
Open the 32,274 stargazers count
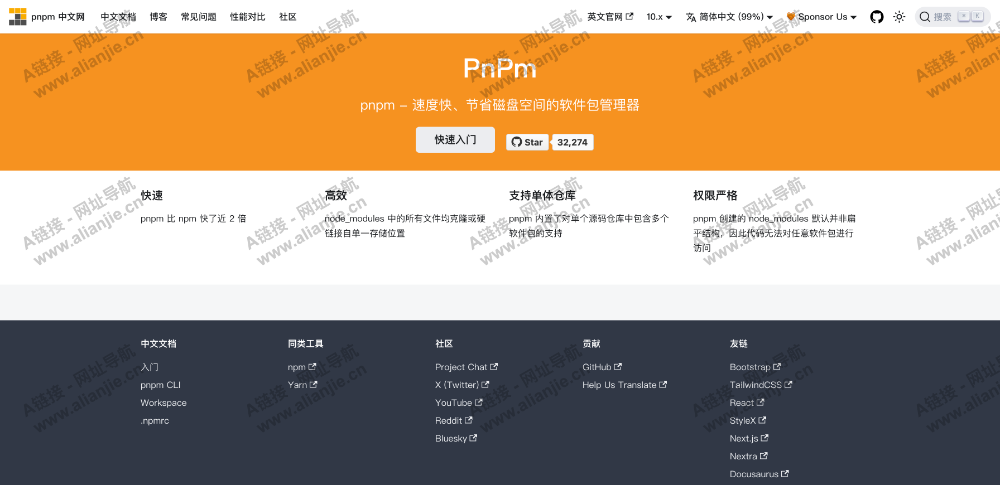coord(572,142)
